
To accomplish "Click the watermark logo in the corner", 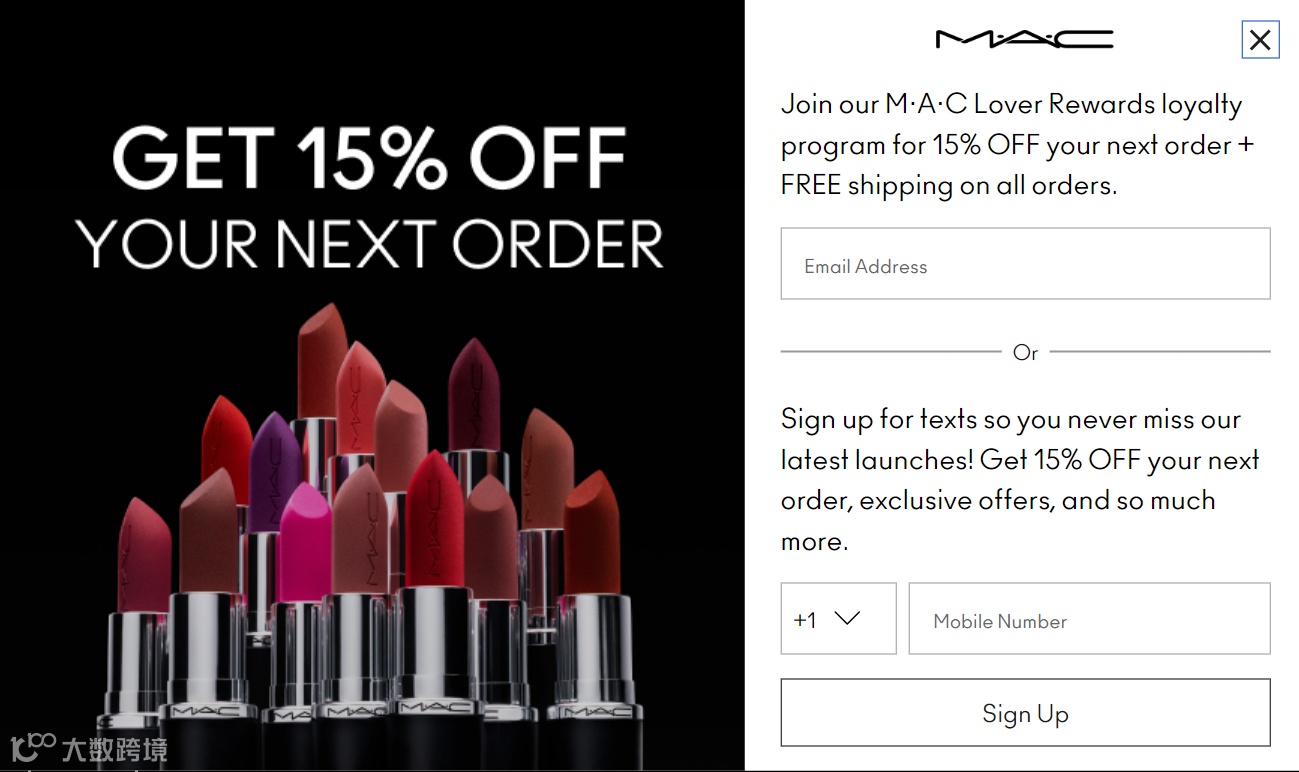I will point(88,748).
